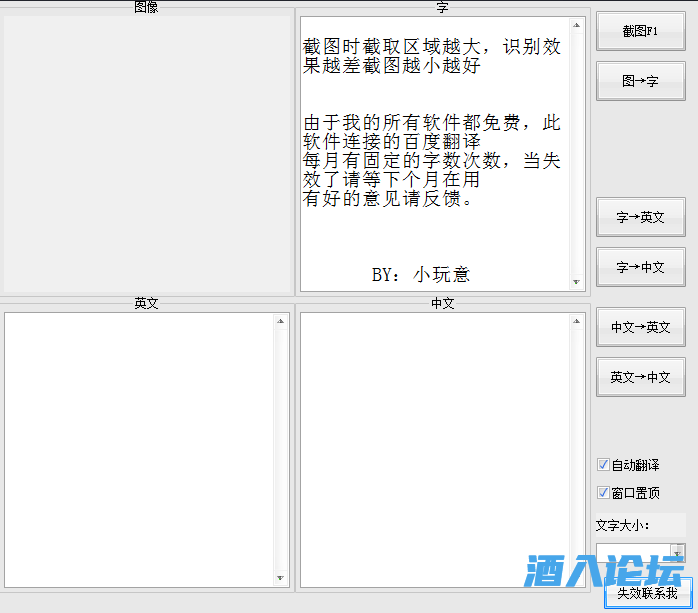The height and width of the screenshot is (613, 698).
Task: Click the 失效联系我 contact button
Action: point(647,593)
